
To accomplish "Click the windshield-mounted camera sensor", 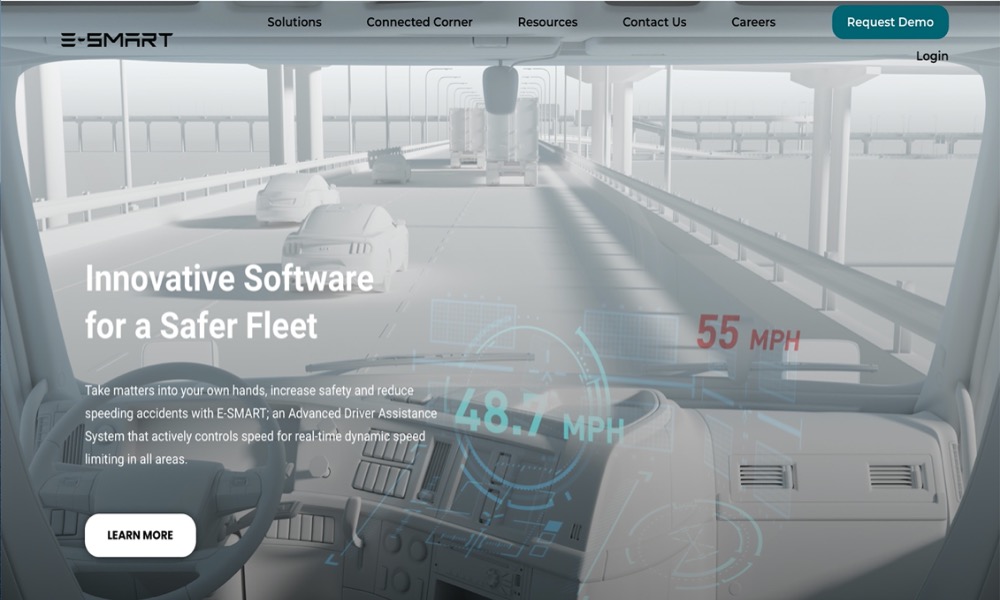I will [500, 88].
